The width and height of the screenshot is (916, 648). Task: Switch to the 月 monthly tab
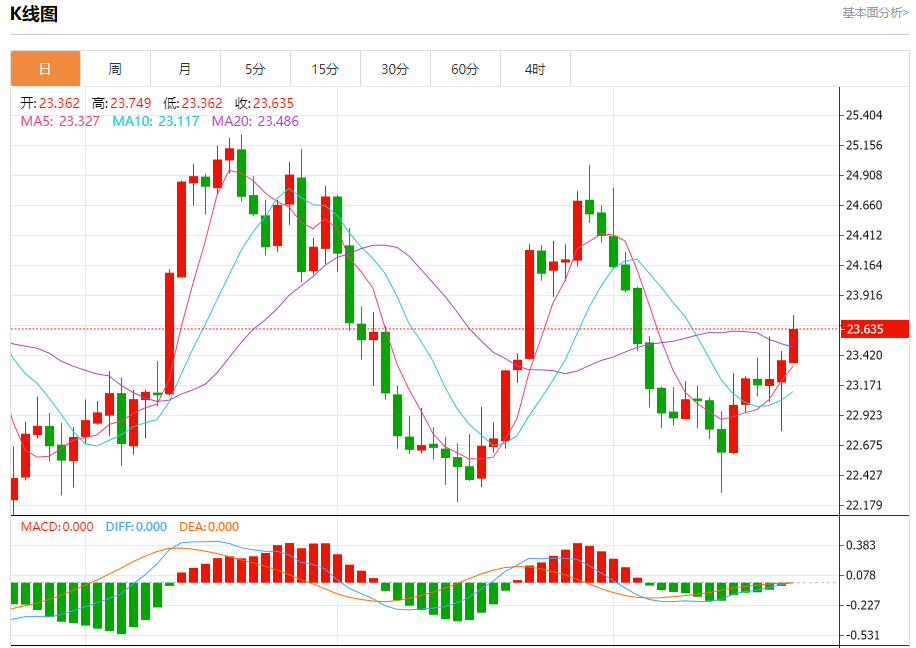coord(185,69)
